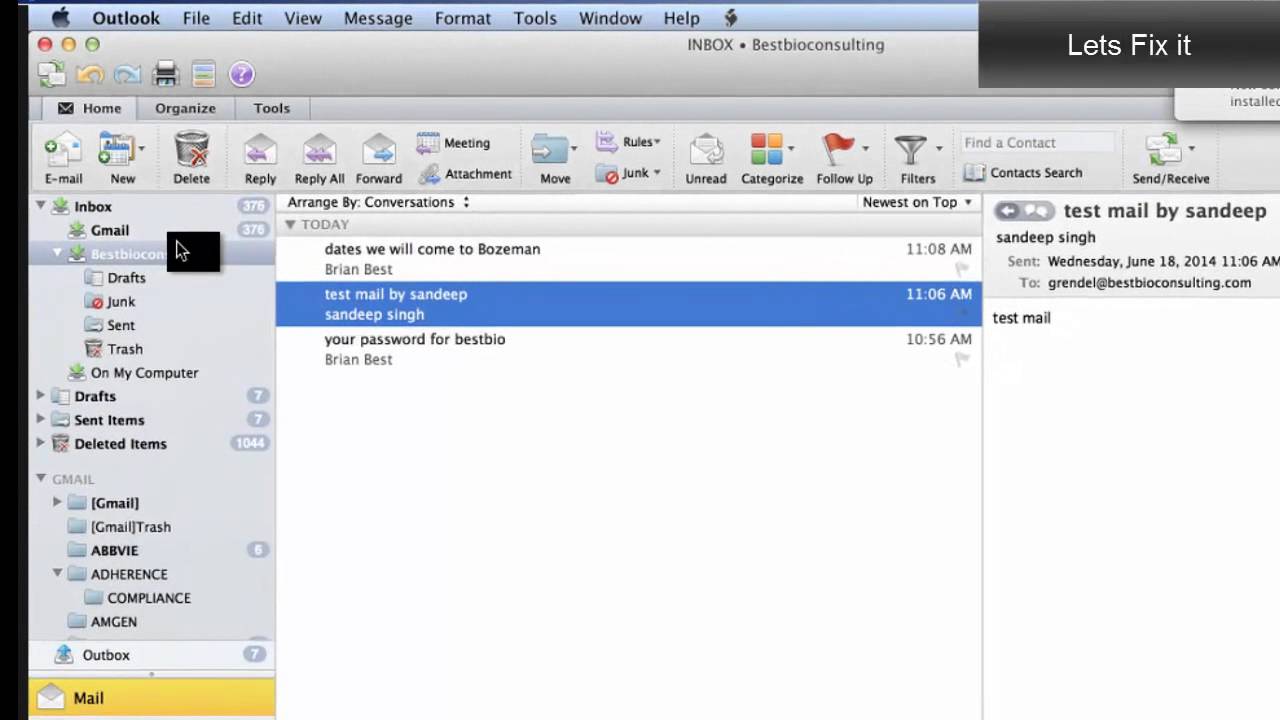The width and height of the screenshot is (1280, 720).
Task: Open the Message menu
Action: (378, 18)
